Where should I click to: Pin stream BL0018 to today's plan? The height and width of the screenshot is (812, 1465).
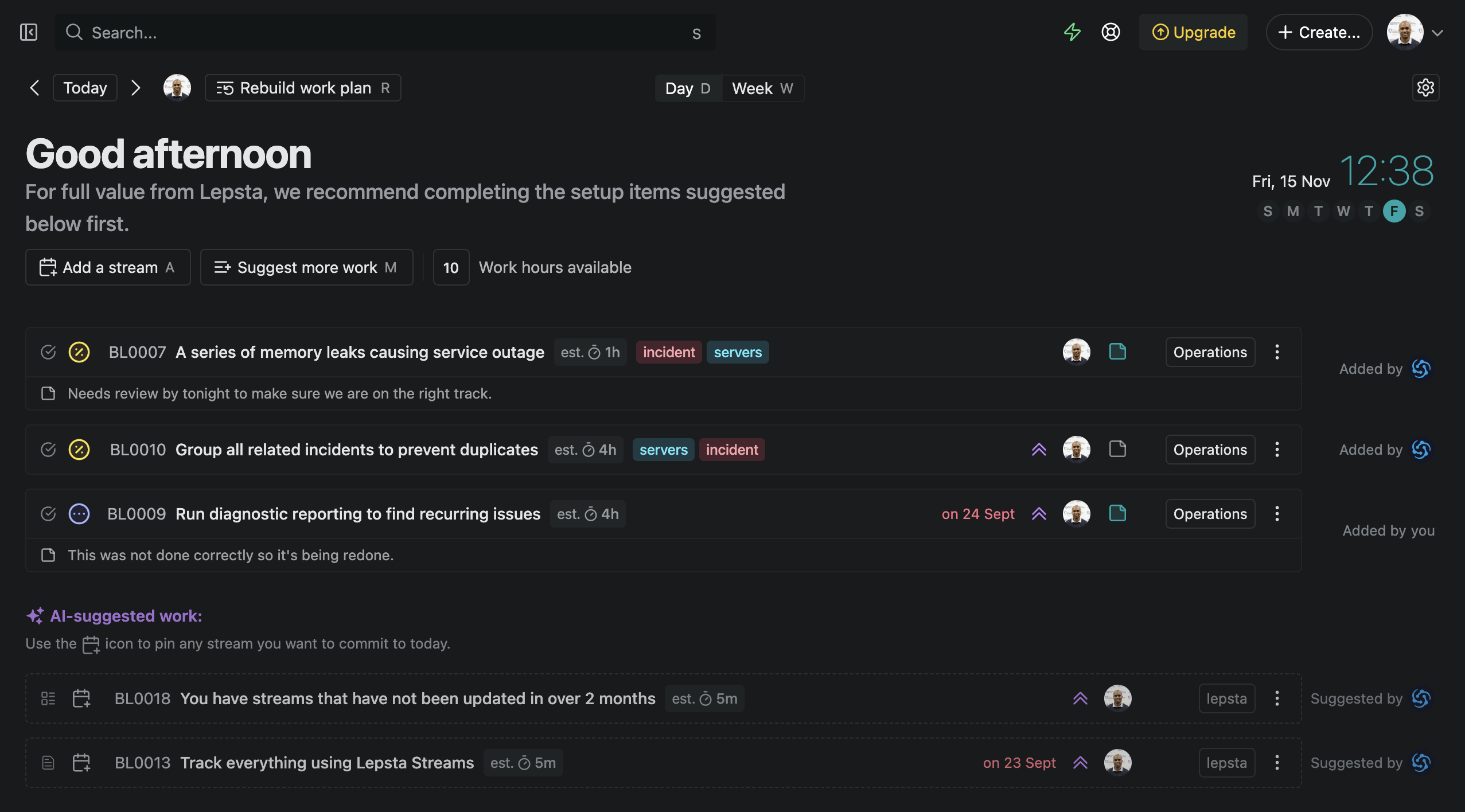click(x=81, y=698)
